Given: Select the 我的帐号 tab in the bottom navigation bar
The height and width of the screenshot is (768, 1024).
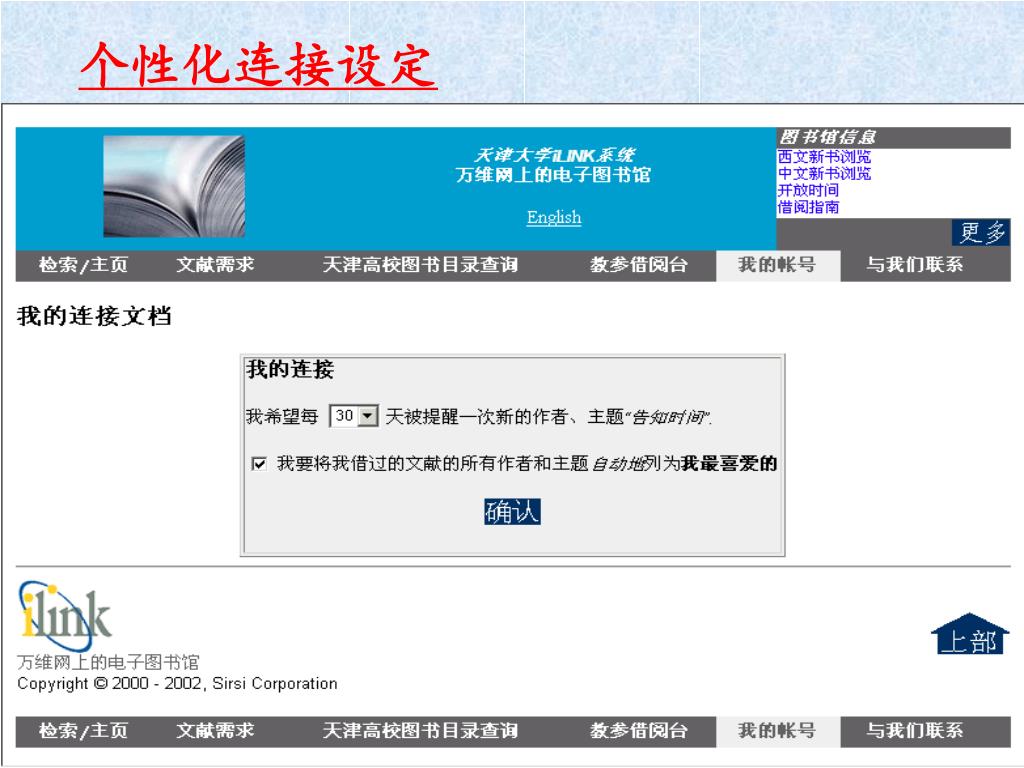Looking at the screenshot, I should 778,731.
